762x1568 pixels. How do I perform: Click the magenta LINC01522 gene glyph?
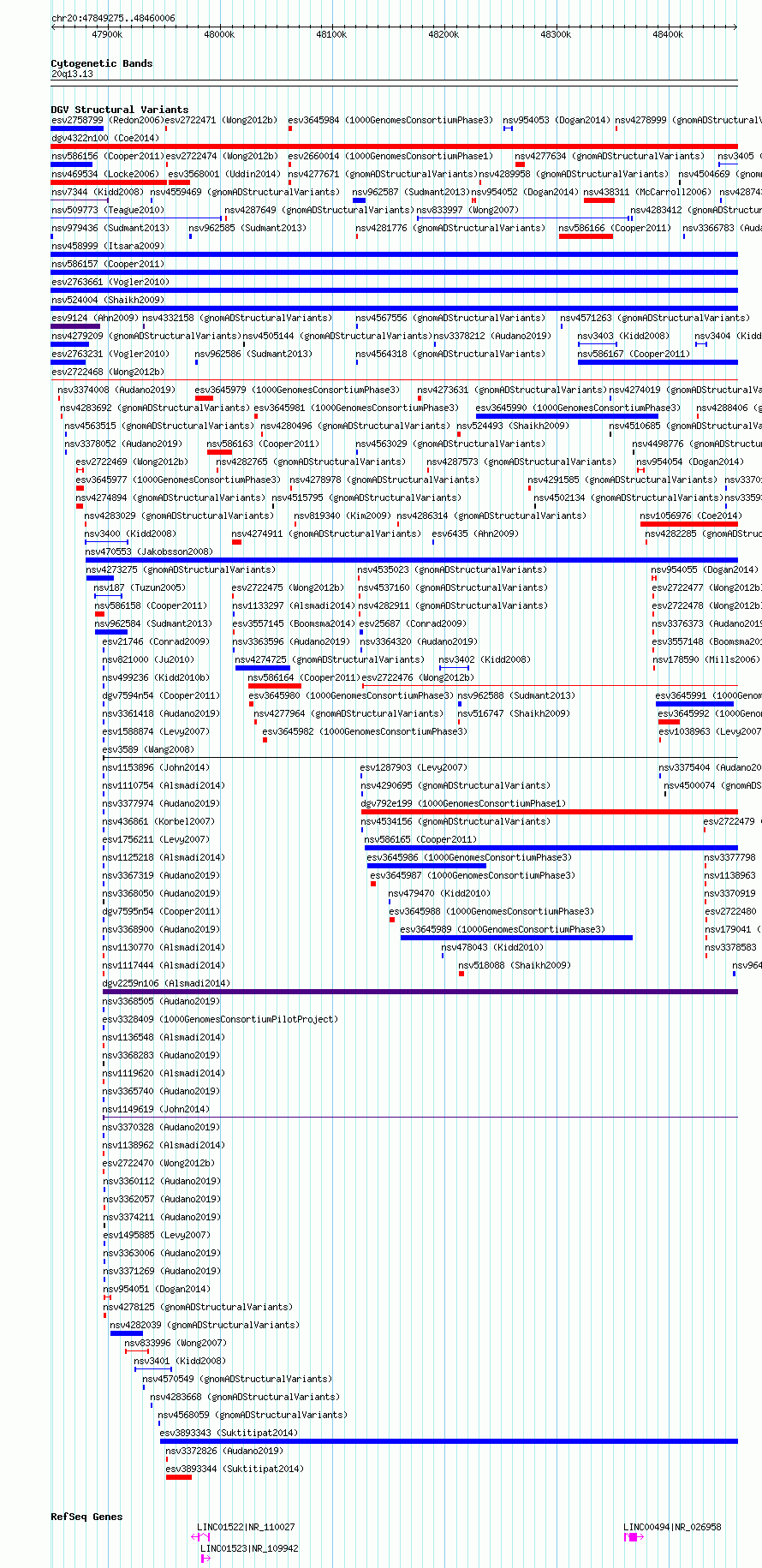coord(200,1537)
